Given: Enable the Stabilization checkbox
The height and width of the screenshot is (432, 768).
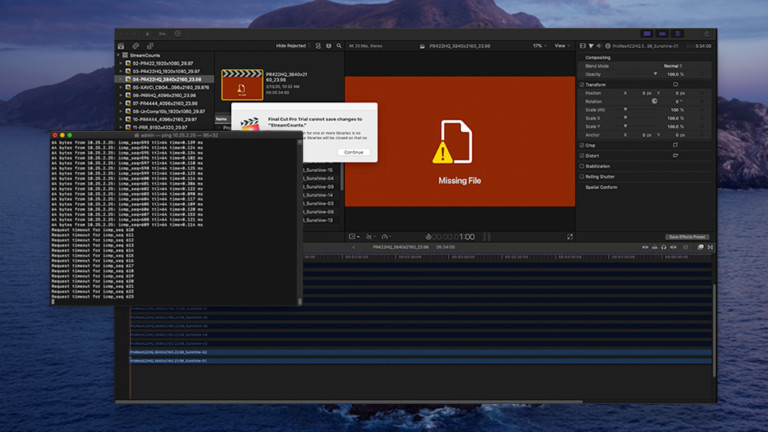Looking at the screenshot, I should pyautogui.click(x=583, y=166).
